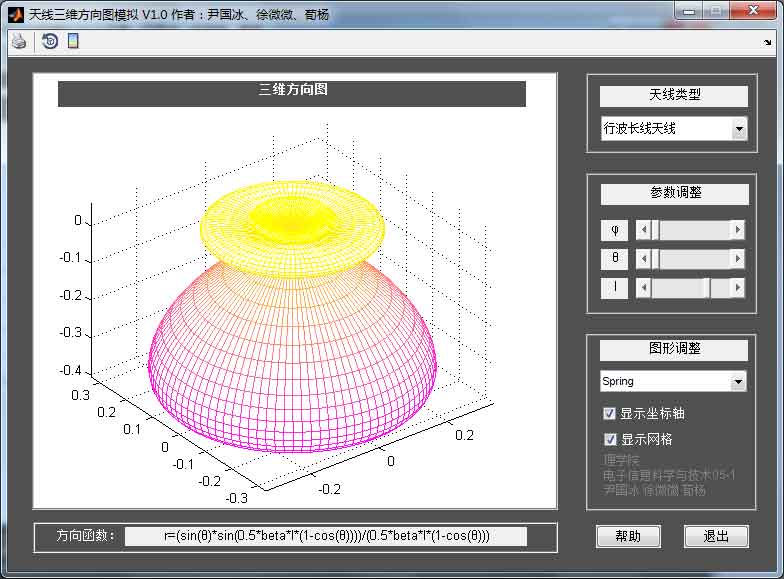
Task: Click the left arrow of the l slider
Action: pos(644,288)
